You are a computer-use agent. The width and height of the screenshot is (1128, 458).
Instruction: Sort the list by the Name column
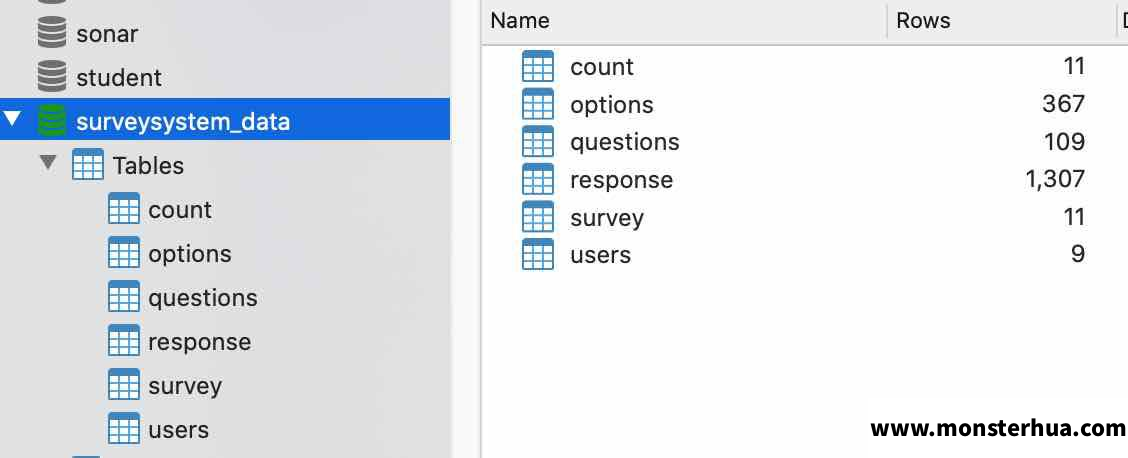pos(684,21)
